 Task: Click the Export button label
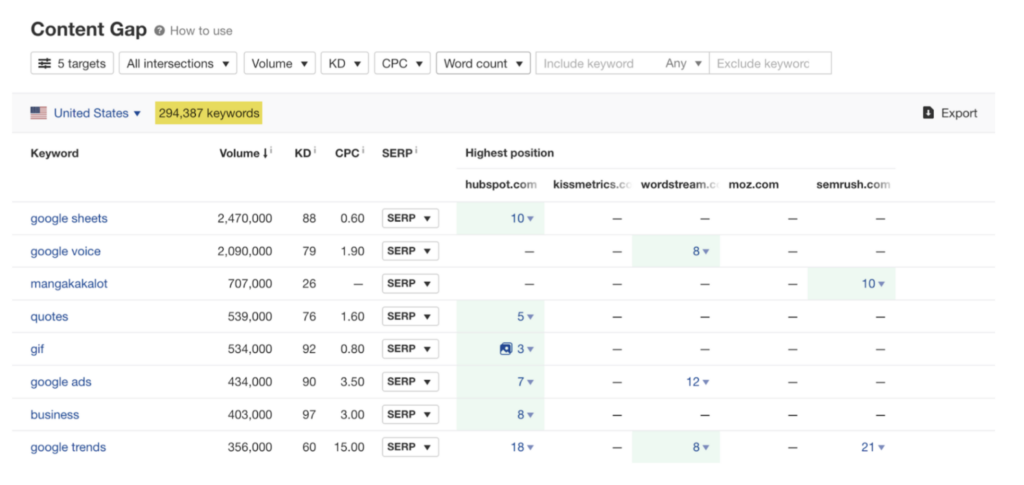coord(959,113)
